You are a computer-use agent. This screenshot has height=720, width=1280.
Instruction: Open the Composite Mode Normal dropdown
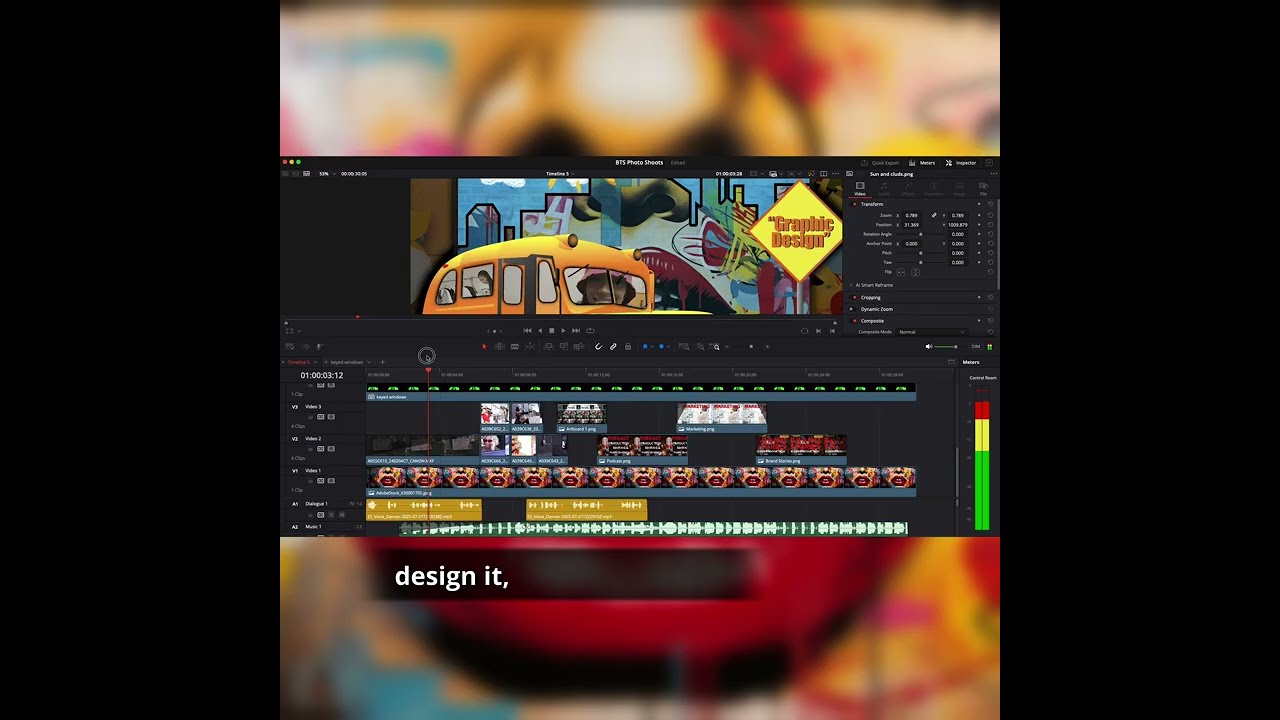(931, 332)
